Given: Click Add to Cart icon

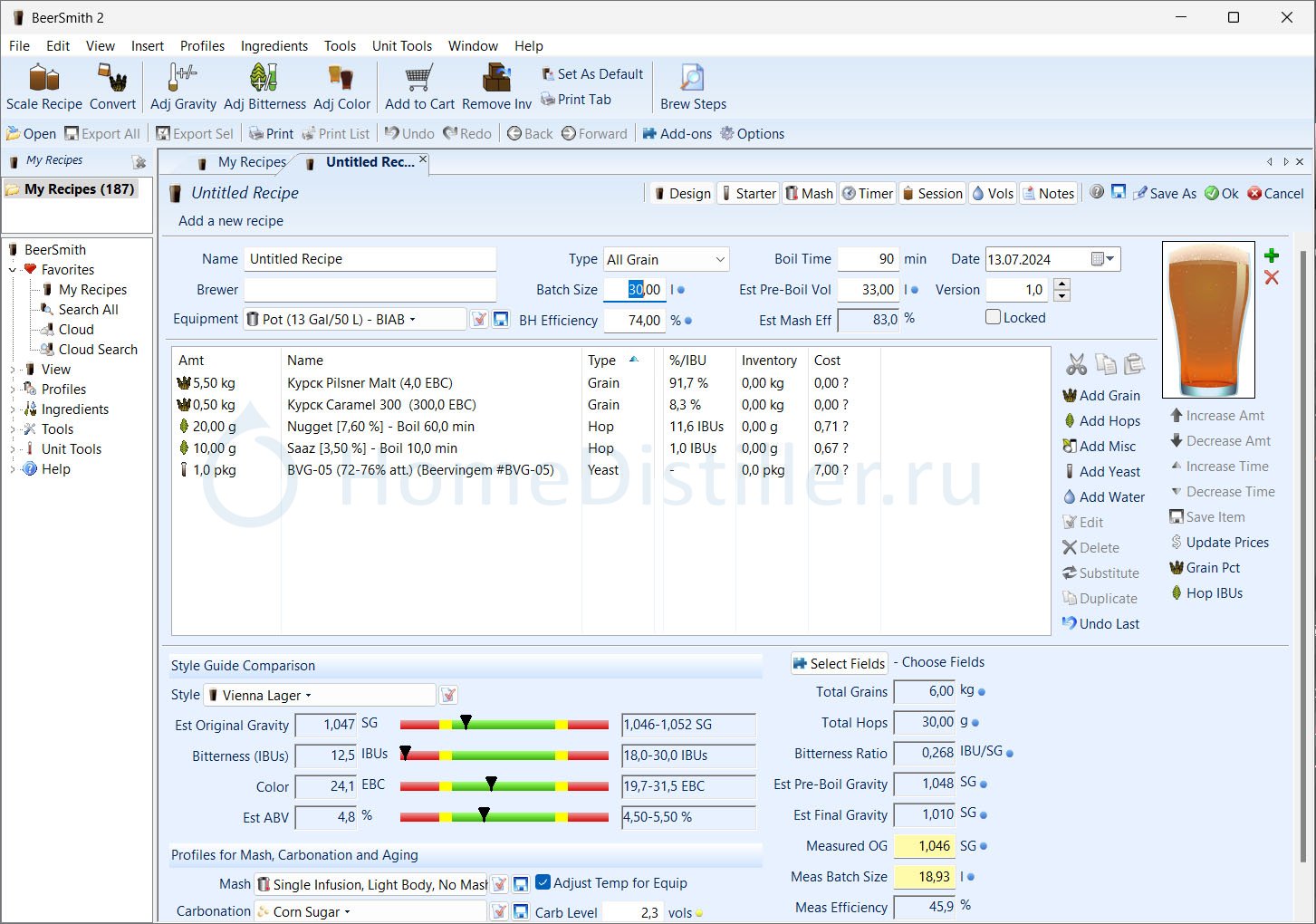Looking at the screenshot, I should pos(419,87).
